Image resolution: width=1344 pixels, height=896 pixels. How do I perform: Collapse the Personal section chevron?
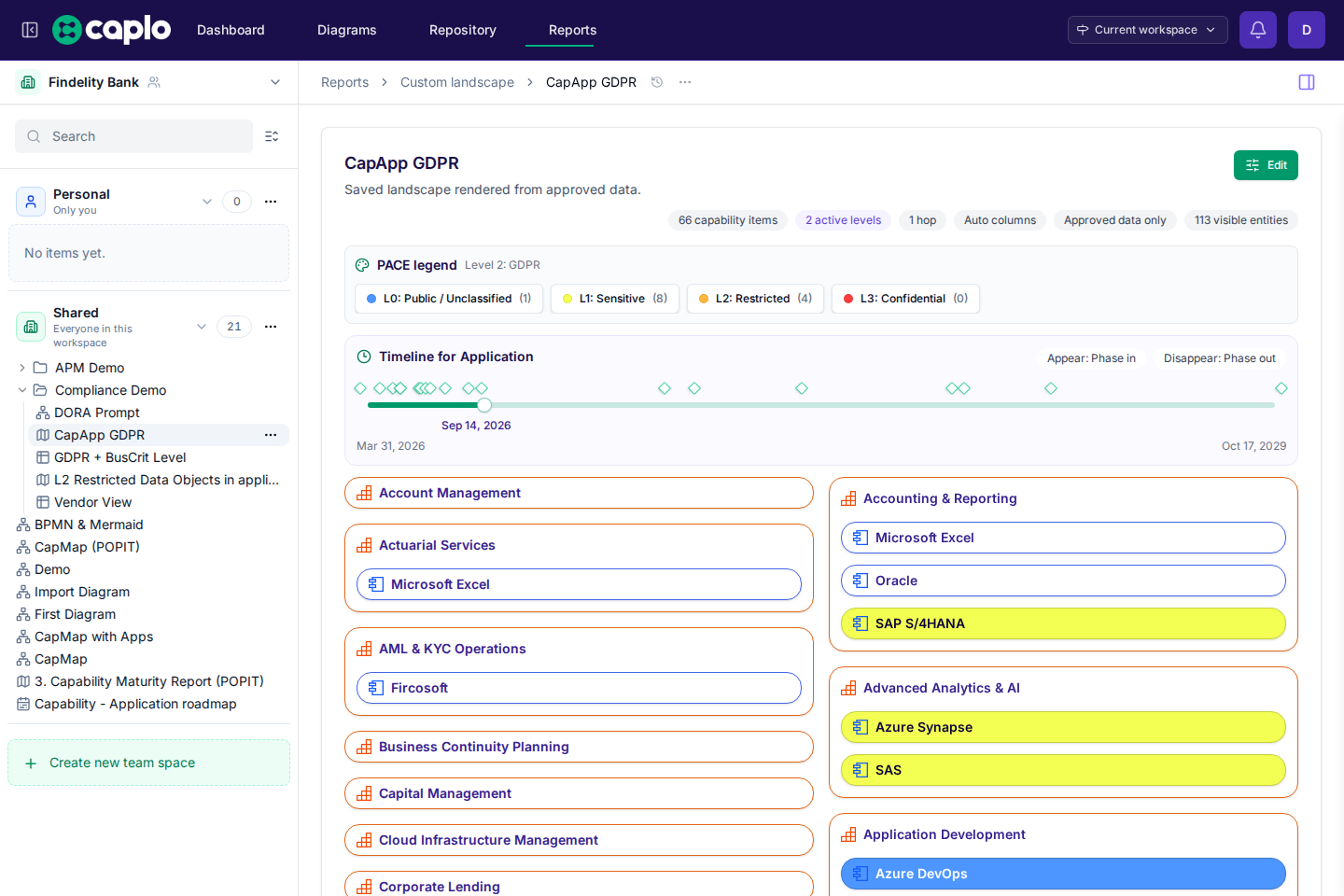207,202
